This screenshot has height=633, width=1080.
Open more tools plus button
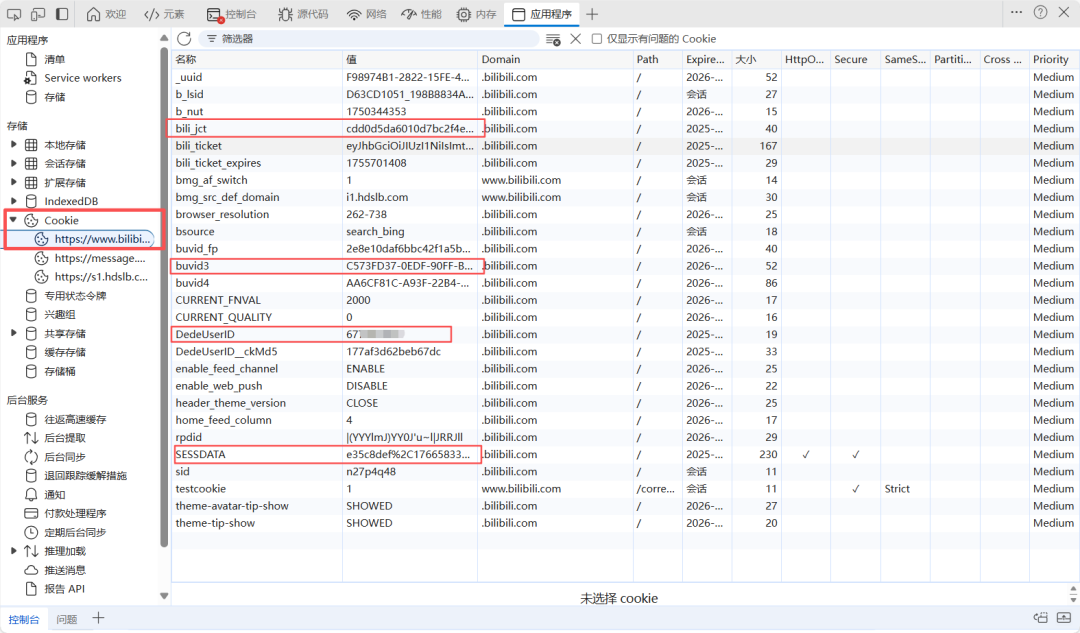[592, 14]
